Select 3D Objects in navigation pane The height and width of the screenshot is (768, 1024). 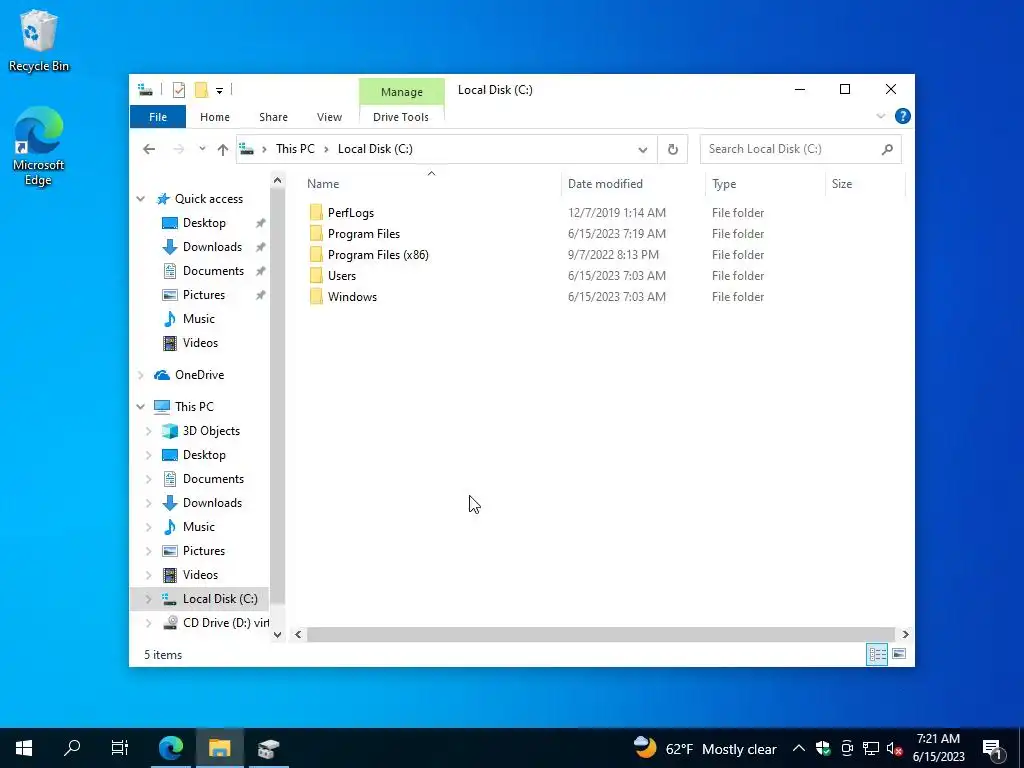point(211,431)
